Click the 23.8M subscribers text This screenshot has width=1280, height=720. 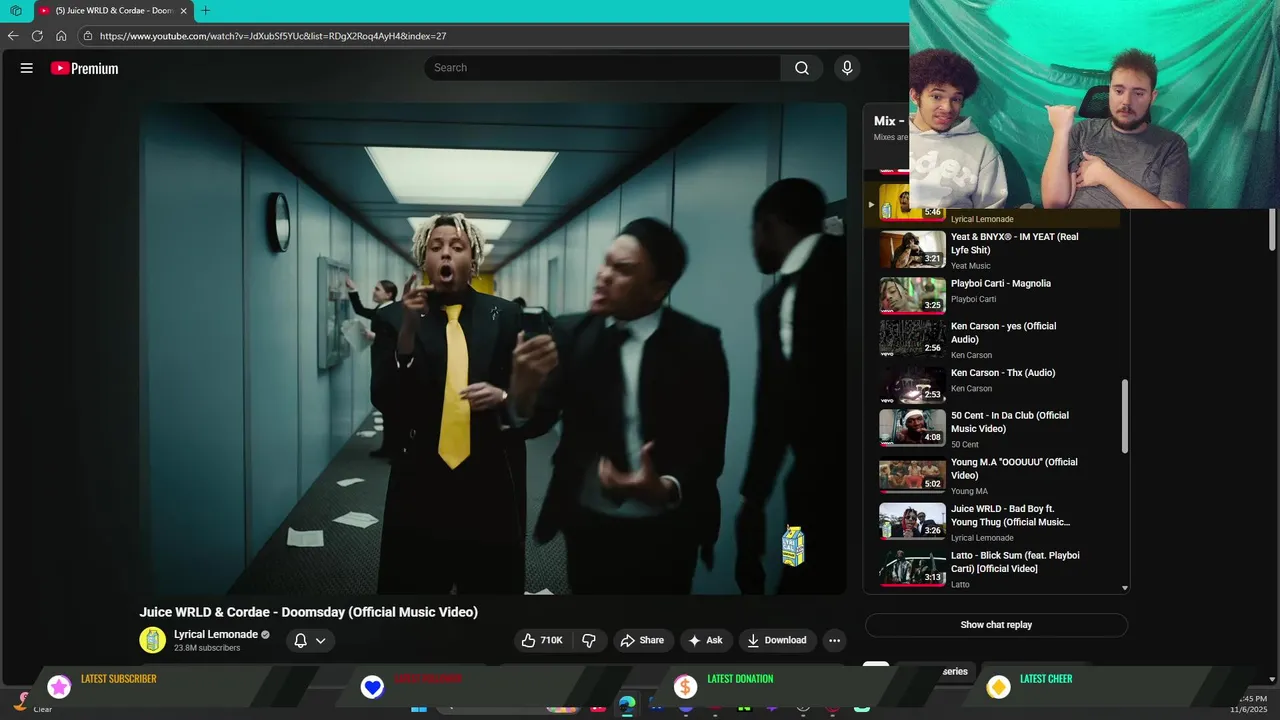tap(207, 648)
